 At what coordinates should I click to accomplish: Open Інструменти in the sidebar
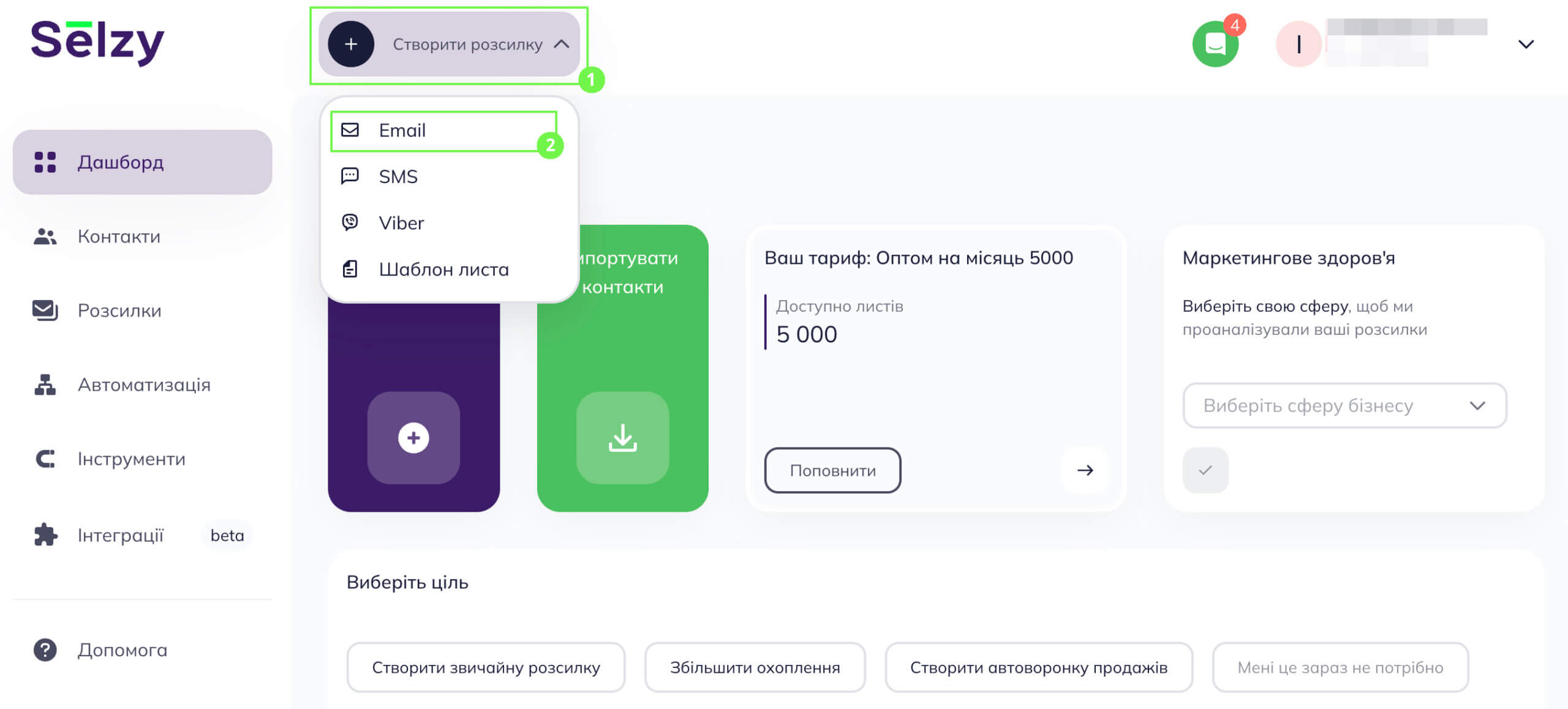click(143, 459)
